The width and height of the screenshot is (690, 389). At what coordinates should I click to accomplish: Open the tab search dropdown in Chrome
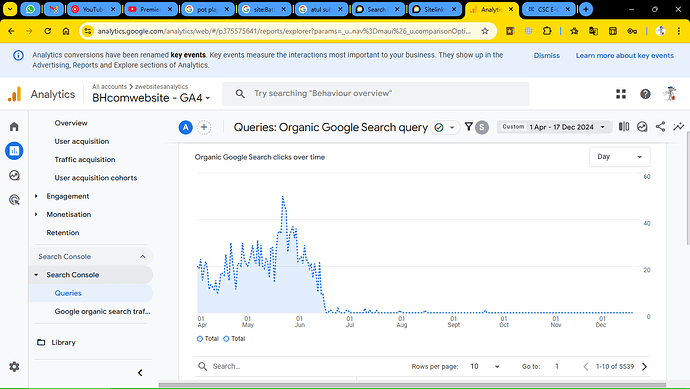pos(10,9)
